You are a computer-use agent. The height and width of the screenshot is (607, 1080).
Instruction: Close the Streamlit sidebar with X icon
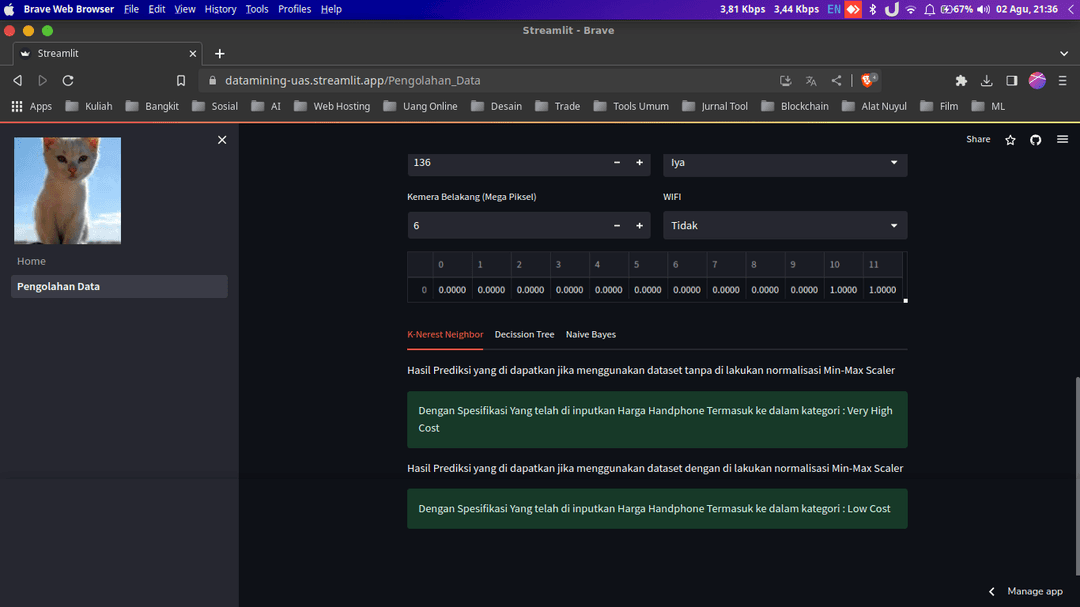(222, 140)
